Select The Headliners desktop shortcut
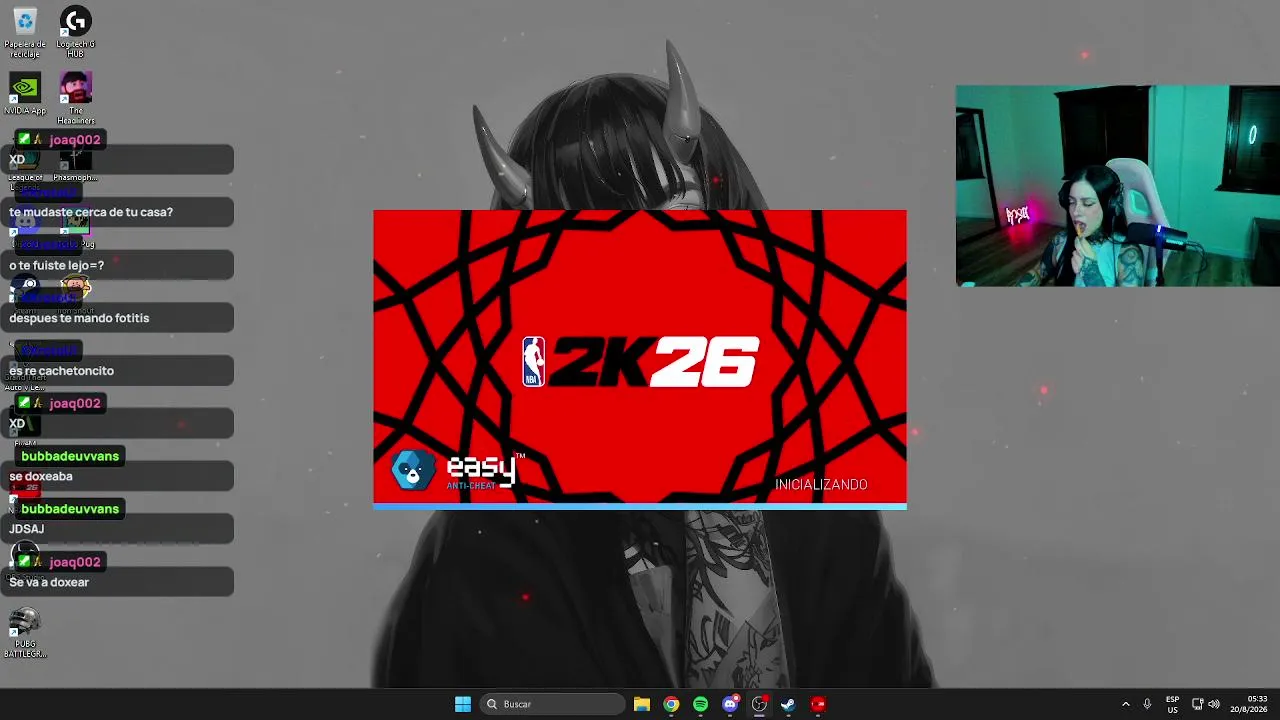The height and width of the screenshot is (720, 1280). click(76, 96)
